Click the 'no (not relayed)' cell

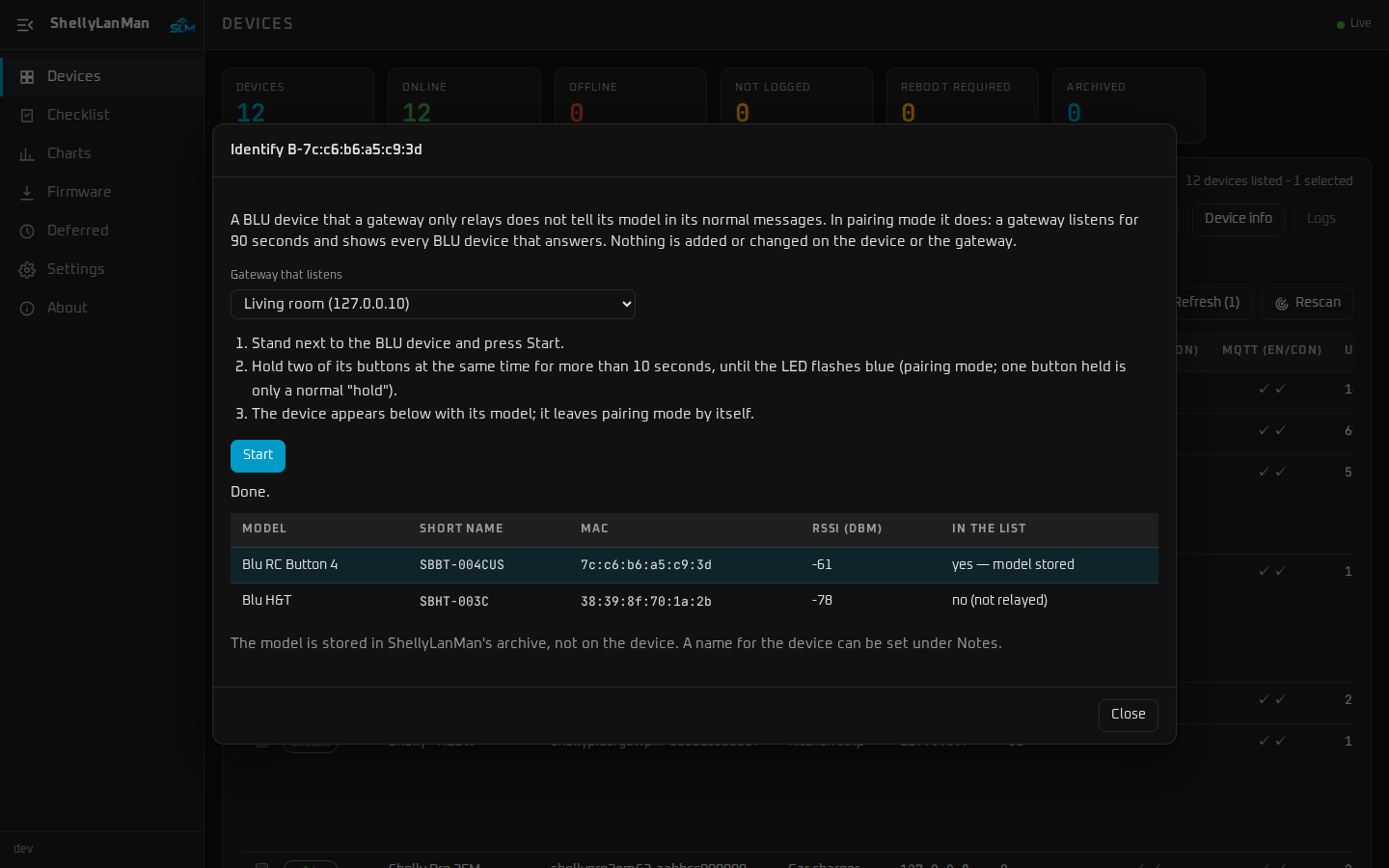(999, 601)
